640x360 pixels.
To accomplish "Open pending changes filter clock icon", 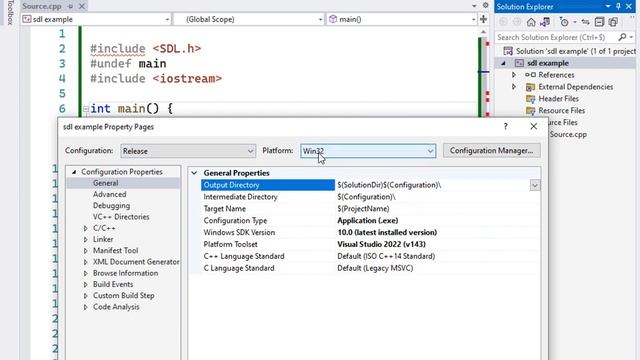I will tap(564, 22).
